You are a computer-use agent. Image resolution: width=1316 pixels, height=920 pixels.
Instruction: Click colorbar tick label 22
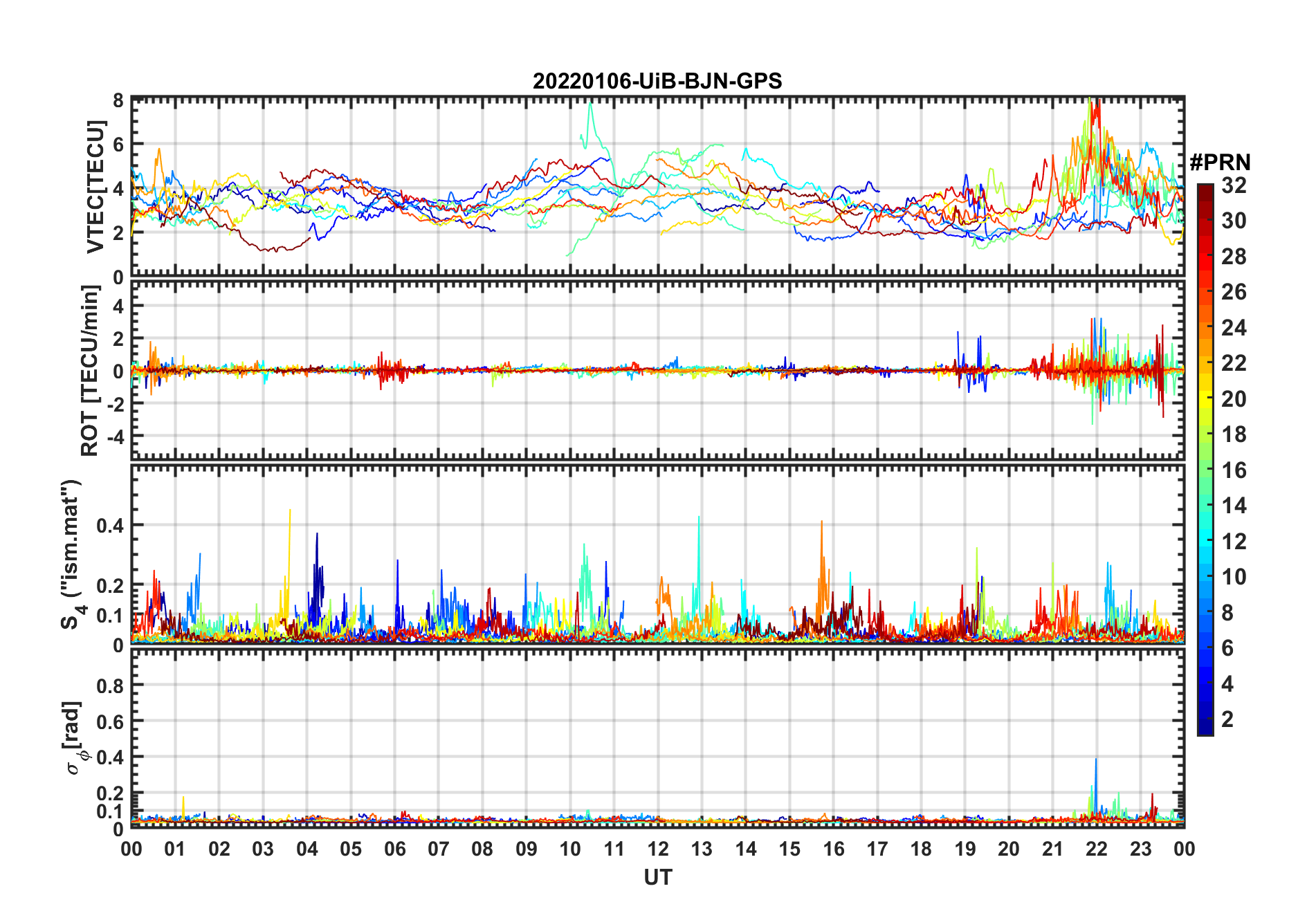pyautogui.click(x=1234, y=363)
